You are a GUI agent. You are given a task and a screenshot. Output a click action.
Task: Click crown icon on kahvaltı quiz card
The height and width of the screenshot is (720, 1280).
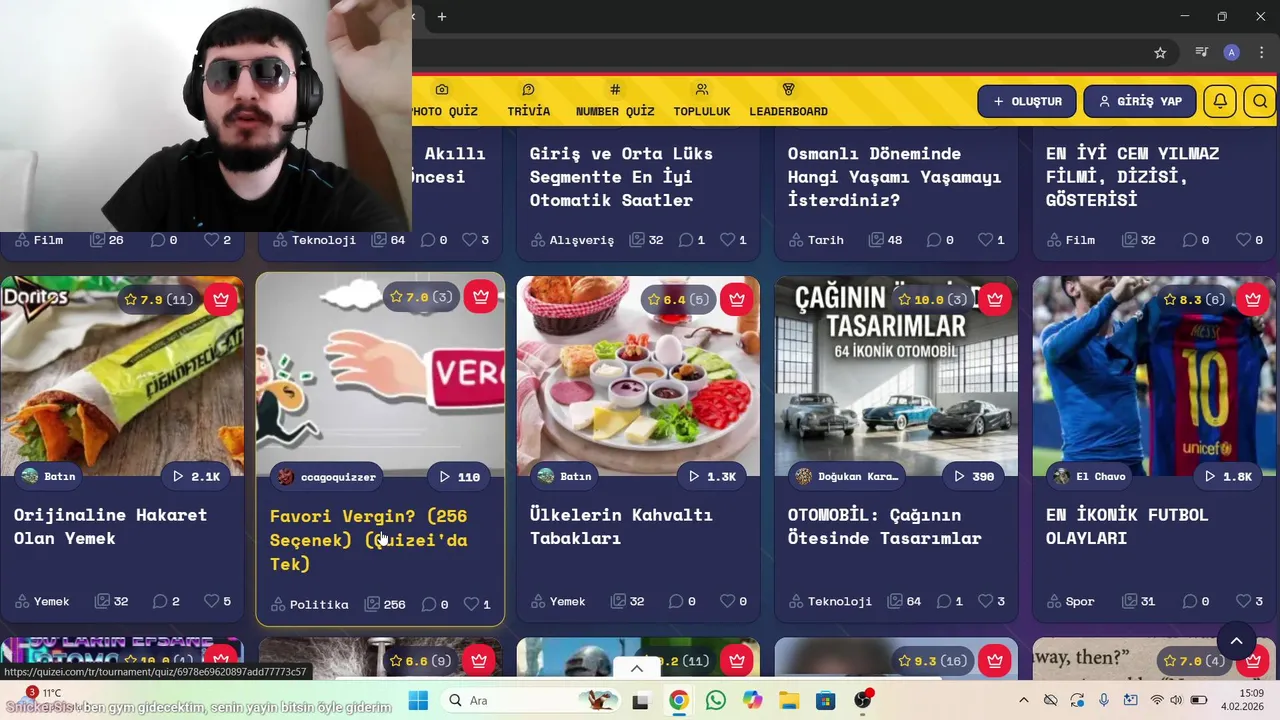(737, 298)
